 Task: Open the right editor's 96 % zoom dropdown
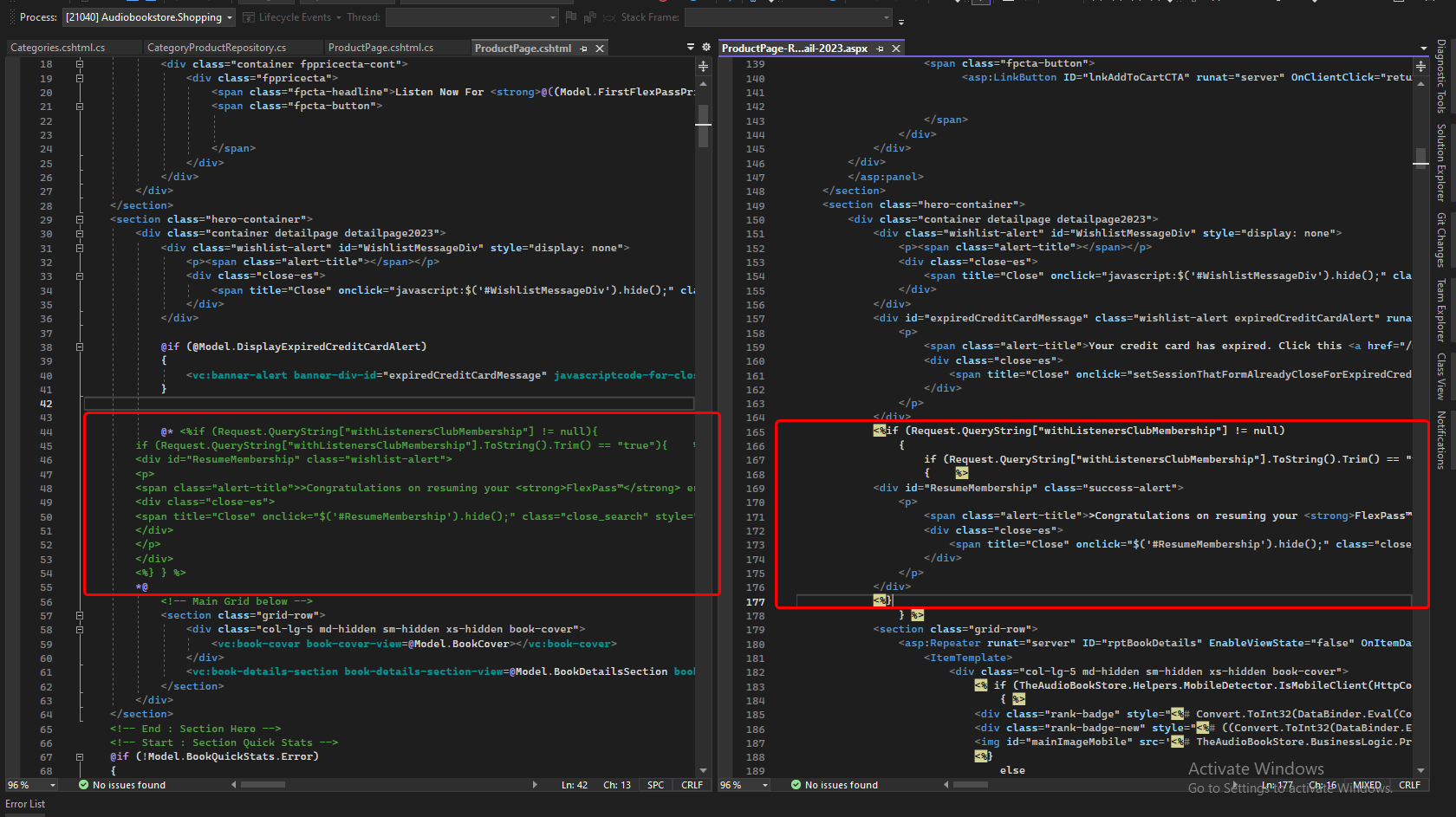click(x=744, y=785)
